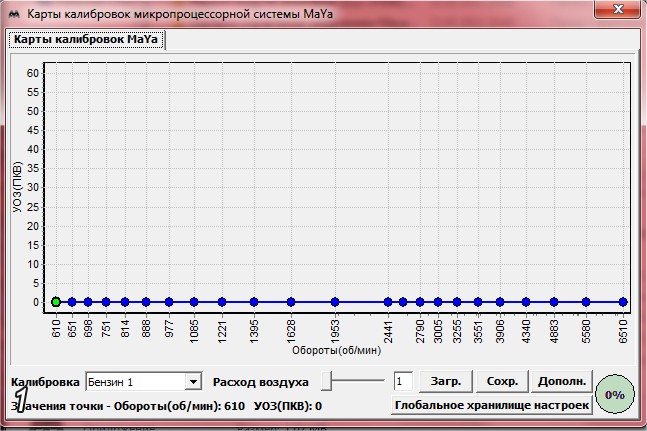Click the air flow value input field

tap(403, 381)
